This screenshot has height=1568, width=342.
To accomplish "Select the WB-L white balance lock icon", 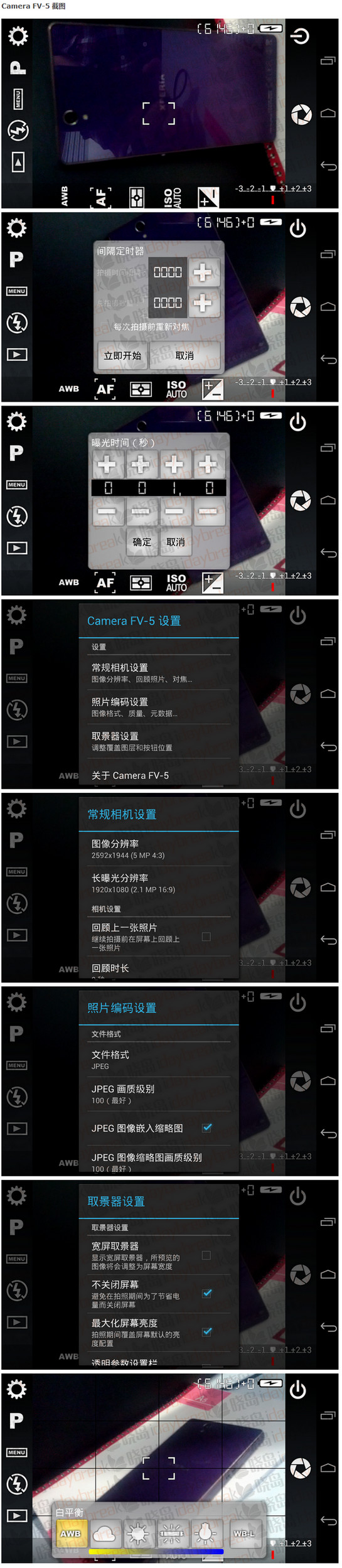I will [244, 1533].
